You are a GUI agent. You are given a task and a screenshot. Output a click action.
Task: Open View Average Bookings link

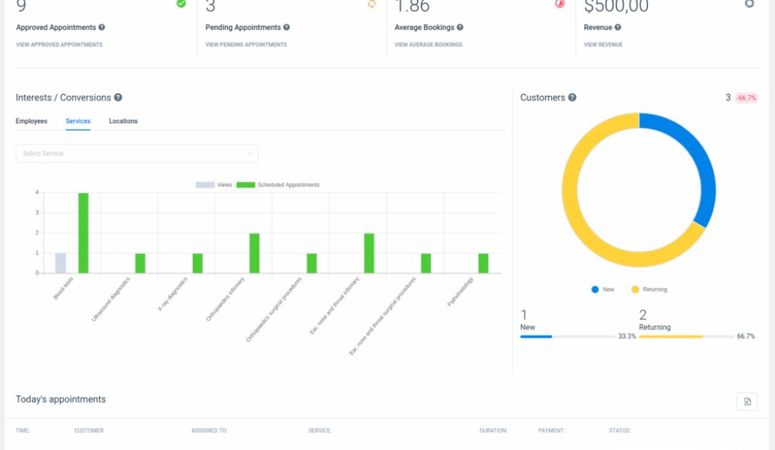point(428,45)
